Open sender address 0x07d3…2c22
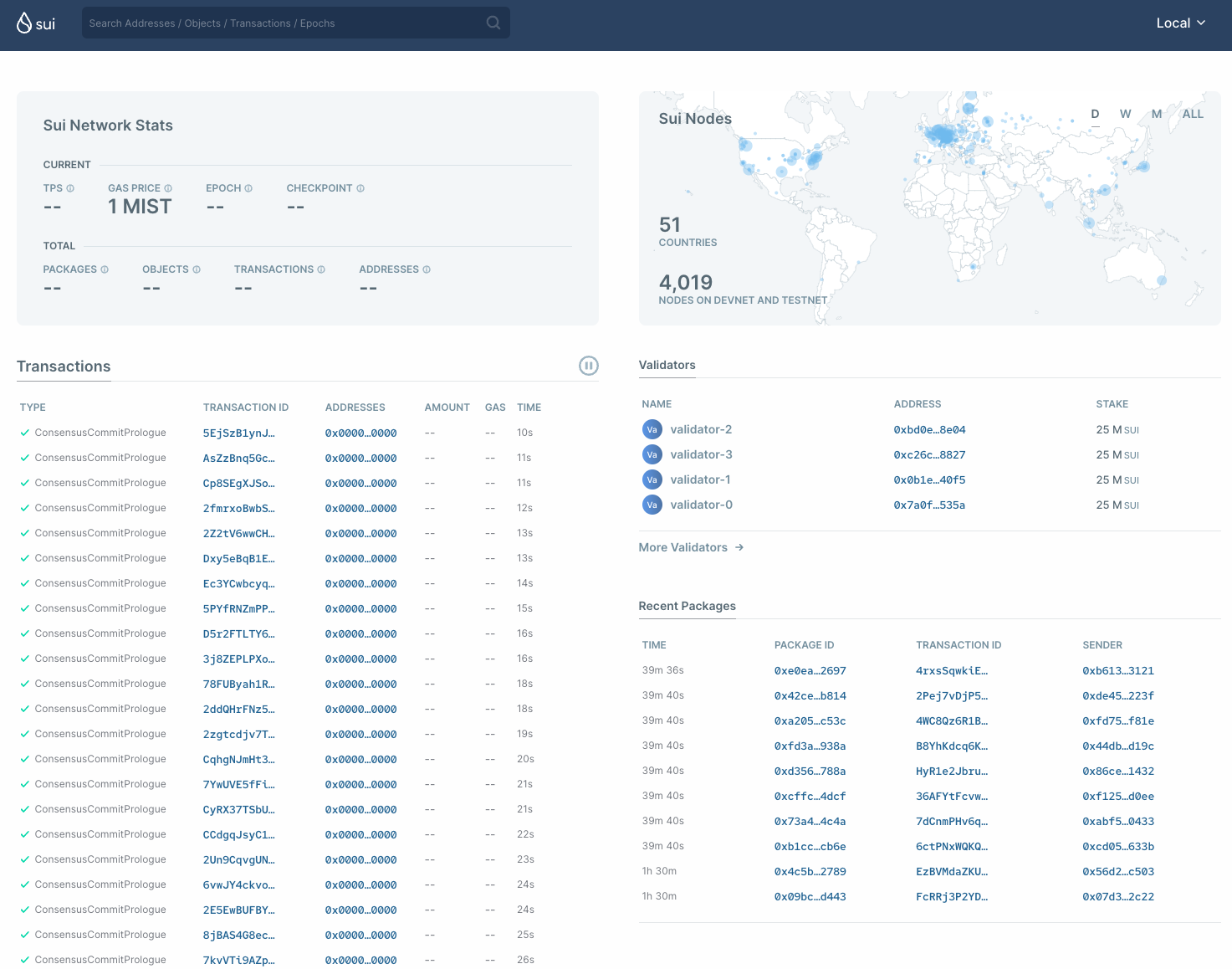 [1118, 896]
